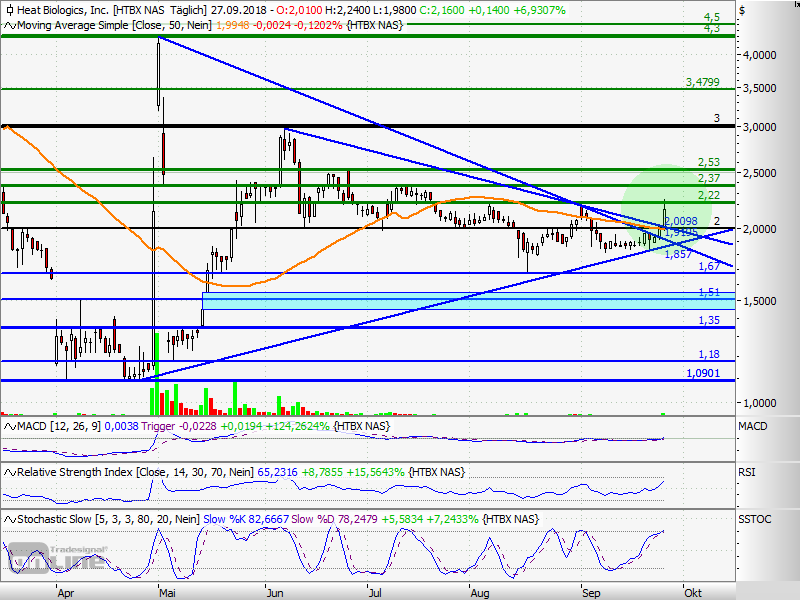This screenshot has width=800, height=600.
Task: Click the 3,5000 price axis tick
Action: point(760,88)
